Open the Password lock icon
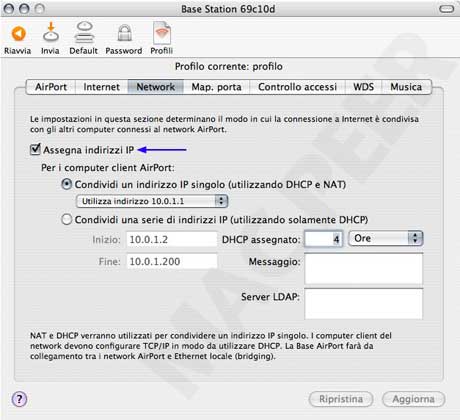This screenshot has height=420, width=460. [124, 33]
